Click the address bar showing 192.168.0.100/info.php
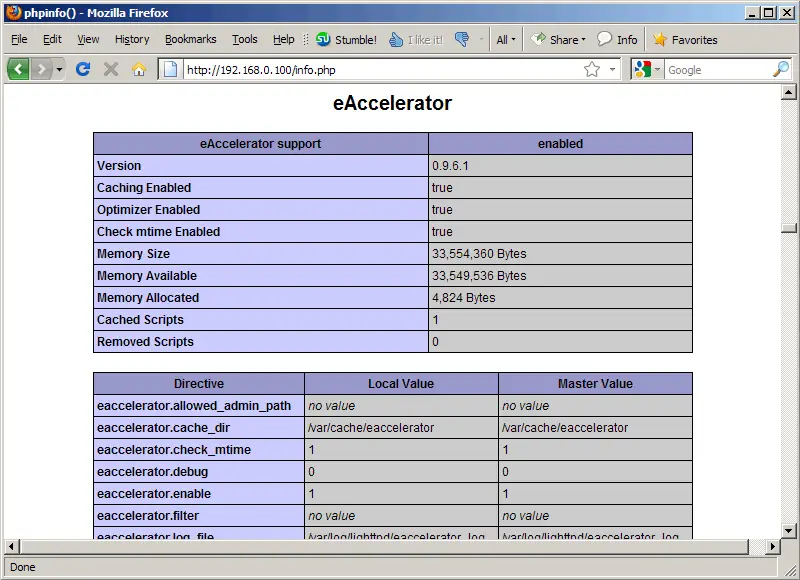Screen dimensions: 800x580 383,69
